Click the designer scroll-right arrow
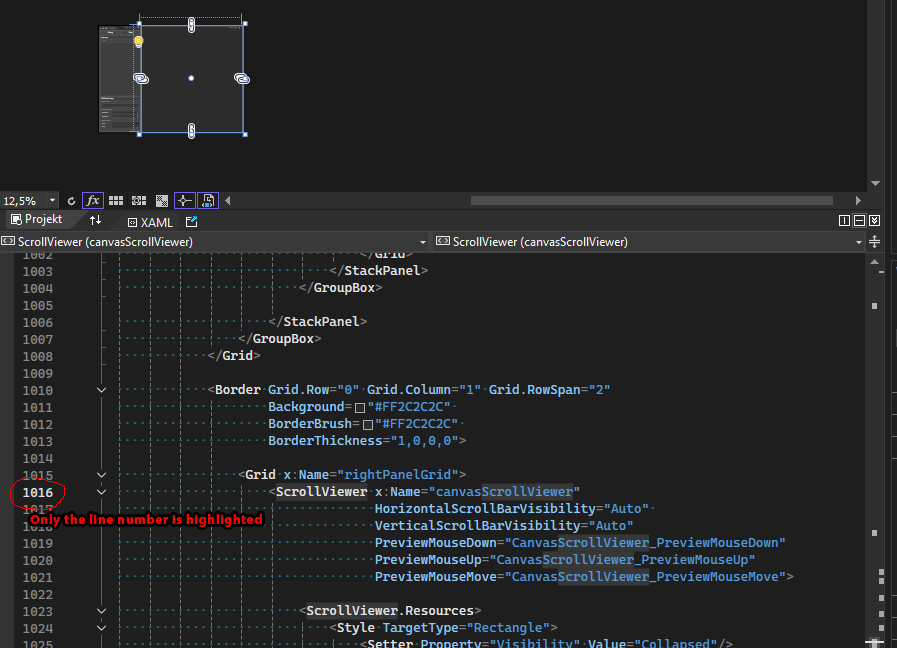 click(x=858, y=201)
